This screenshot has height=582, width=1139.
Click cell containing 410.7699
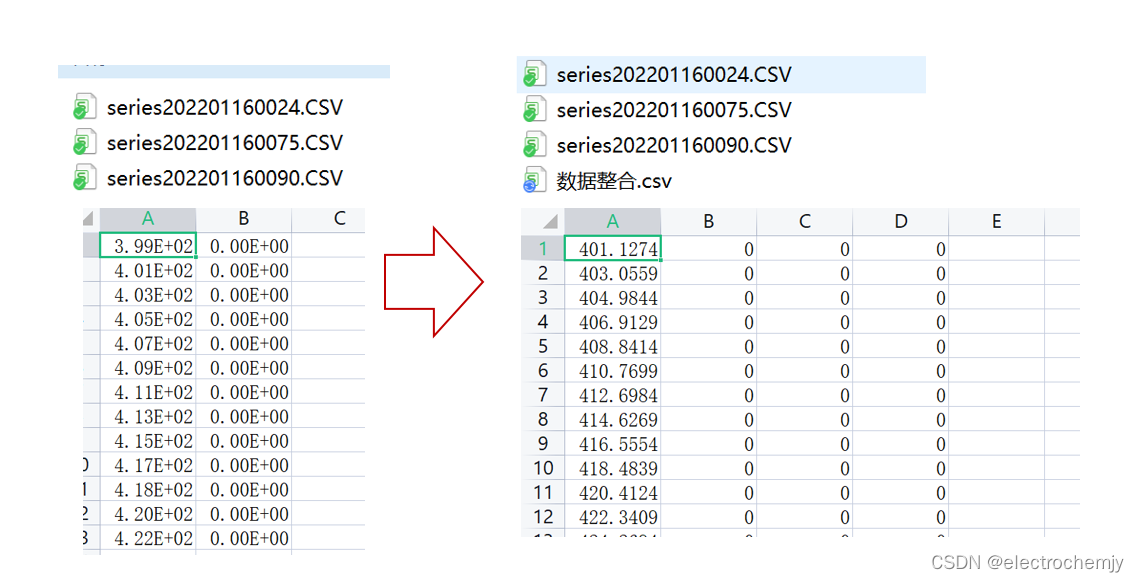(x=612, y=371)
